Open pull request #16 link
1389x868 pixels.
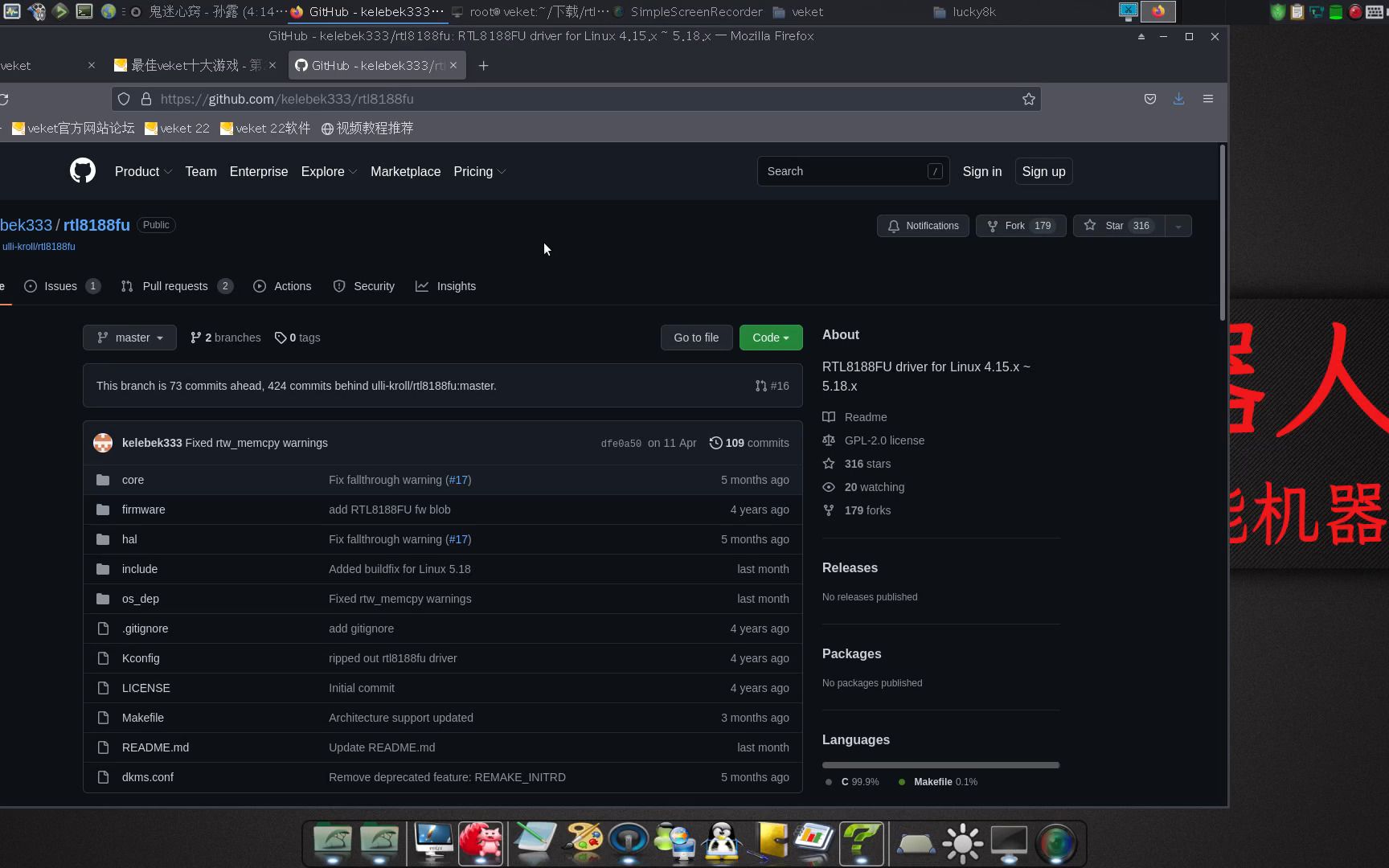point(772,386)
